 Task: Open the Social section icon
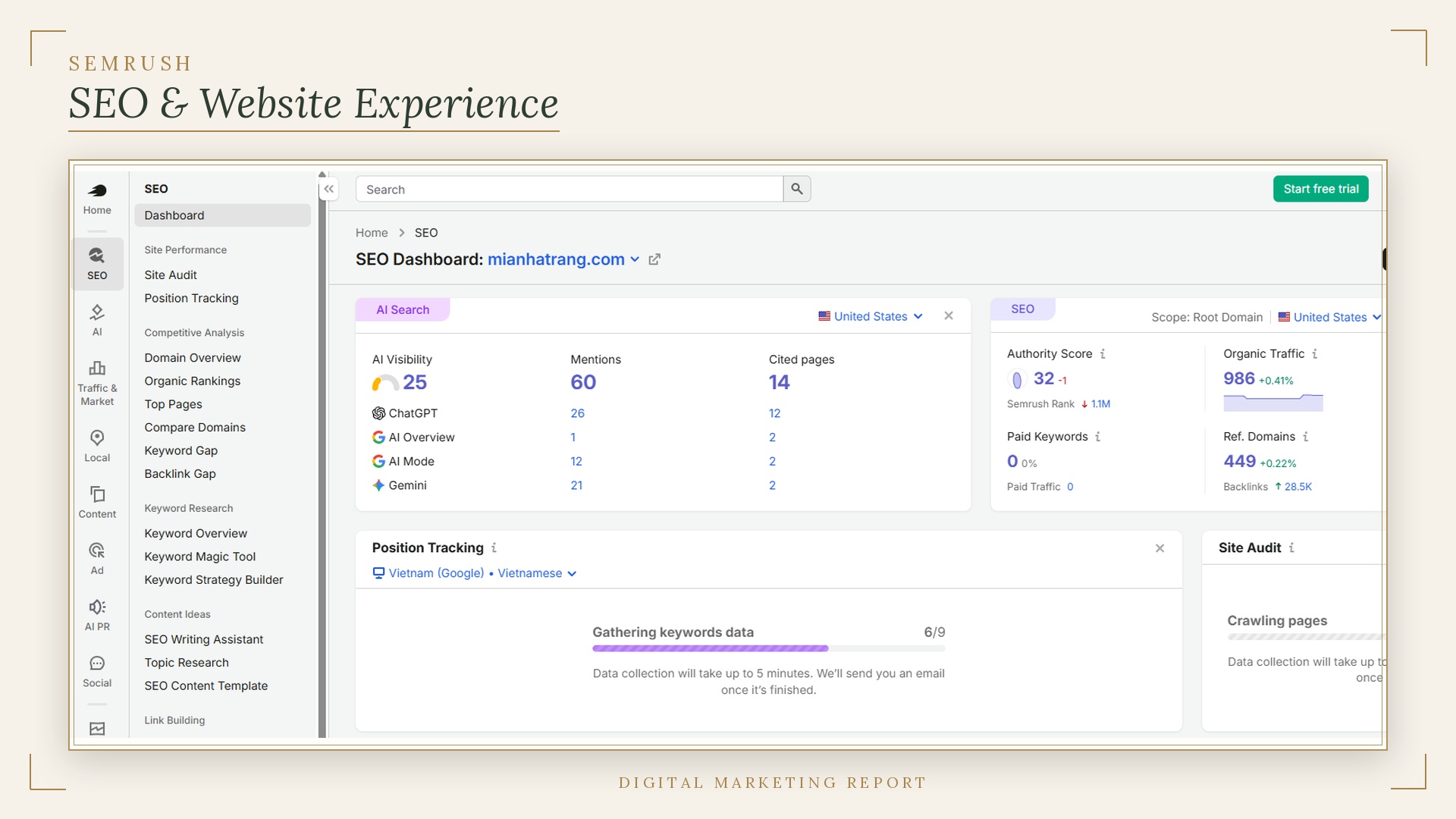tap(97, 671)
